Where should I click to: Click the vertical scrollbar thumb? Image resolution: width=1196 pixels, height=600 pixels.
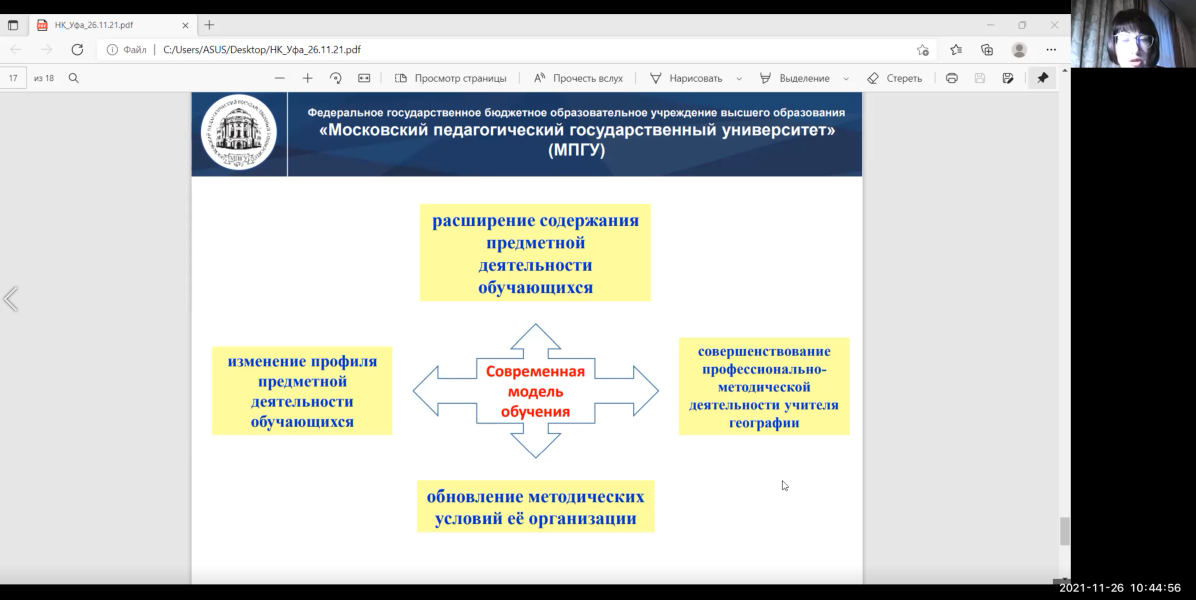[x=1065, y=531]
